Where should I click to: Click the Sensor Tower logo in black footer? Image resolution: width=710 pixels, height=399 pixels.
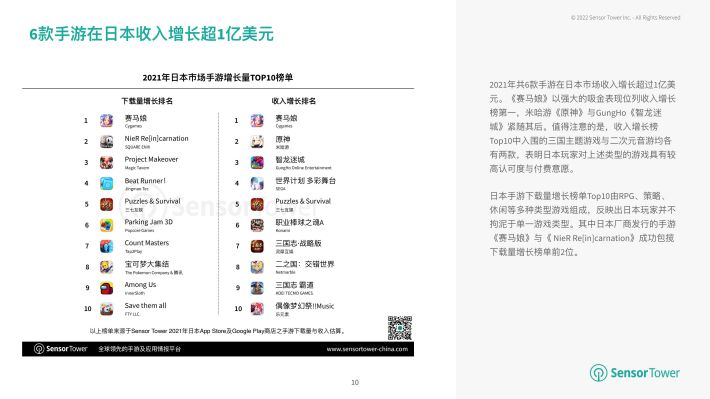(61, 349)
